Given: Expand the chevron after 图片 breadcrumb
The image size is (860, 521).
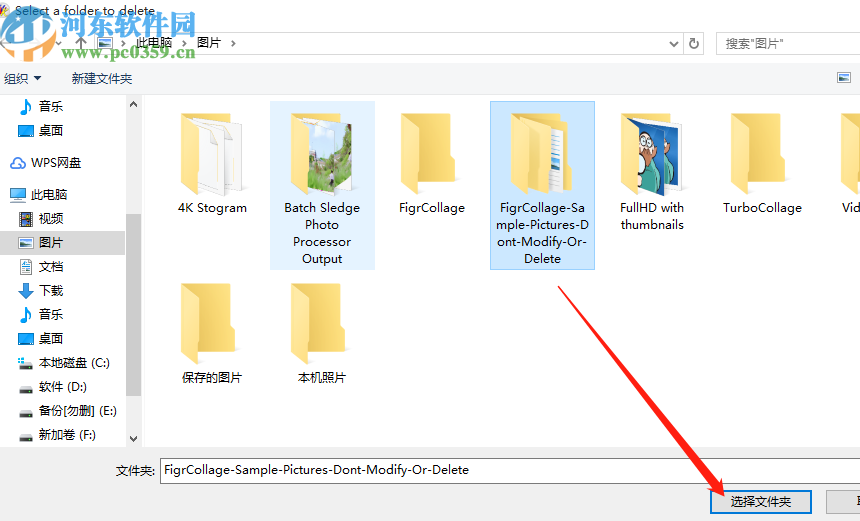Looking at the screenshot, I should (x=233, y=43).
